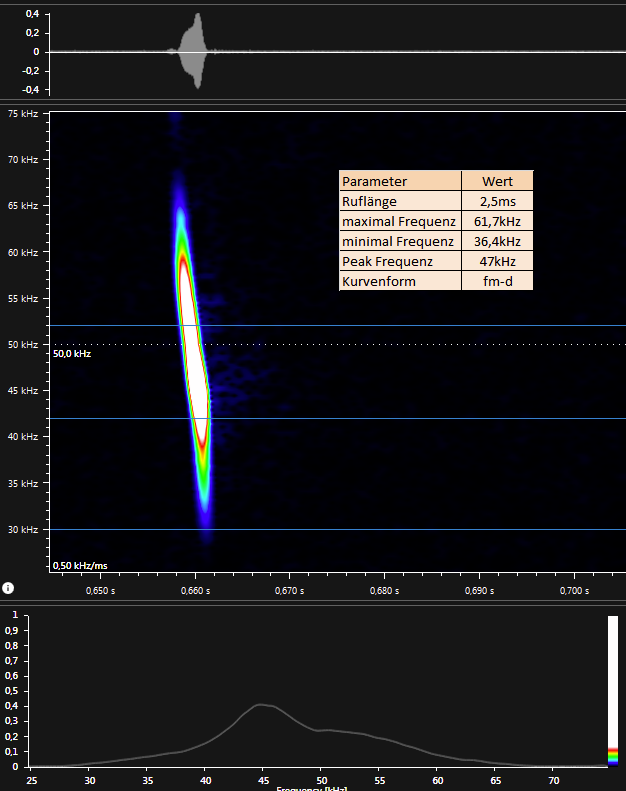Click the 50,0 kHz dotted line label

pyautogui.click(x=72, y=354)
